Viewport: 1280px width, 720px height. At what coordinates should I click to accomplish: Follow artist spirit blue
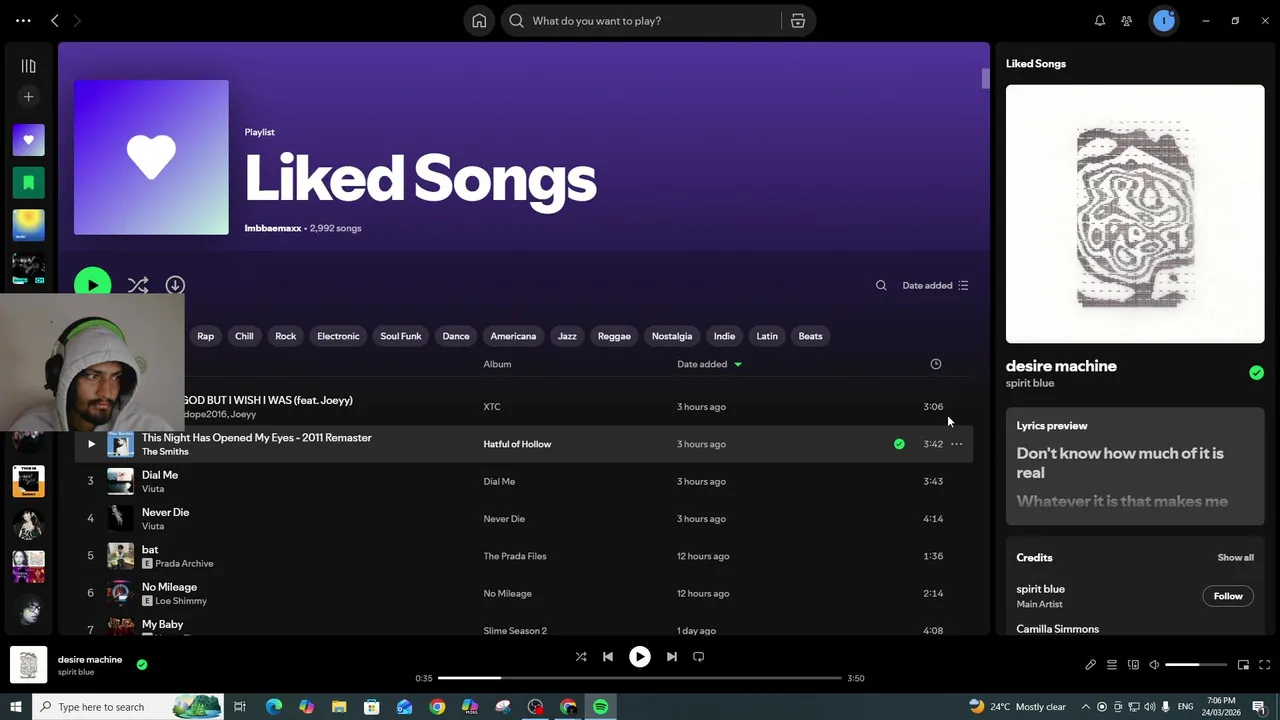pyautogui.click(x=1228, y=596)
